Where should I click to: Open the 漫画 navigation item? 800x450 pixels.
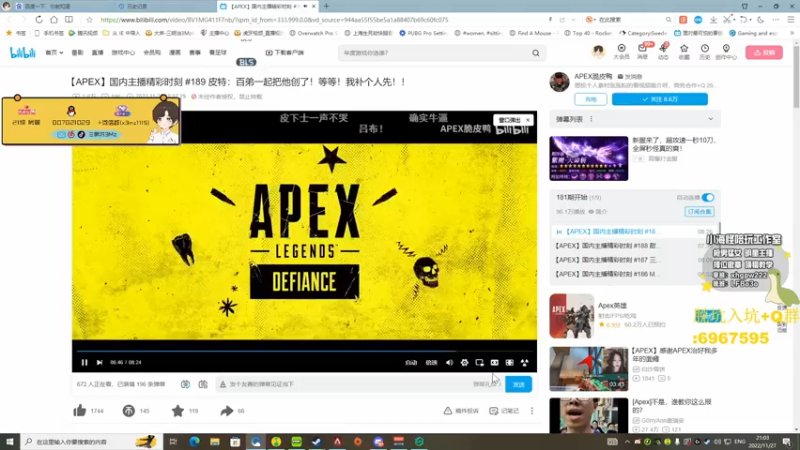pos(175,53)
